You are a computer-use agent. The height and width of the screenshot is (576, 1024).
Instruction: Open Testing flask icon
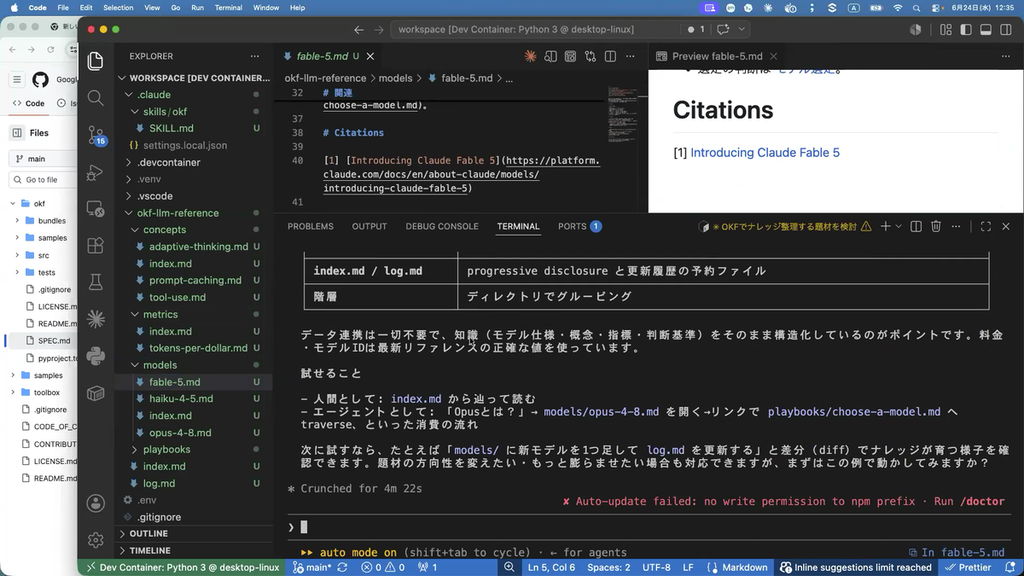pos(95,282)
